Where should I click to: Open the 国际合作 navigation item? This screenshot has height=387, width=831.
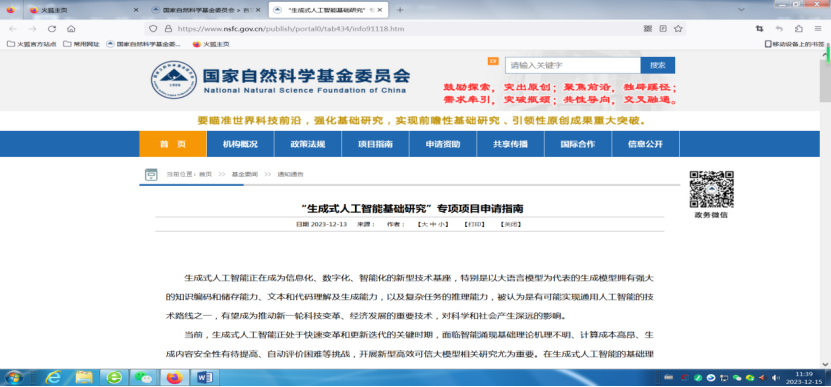(x=578, y=144)
